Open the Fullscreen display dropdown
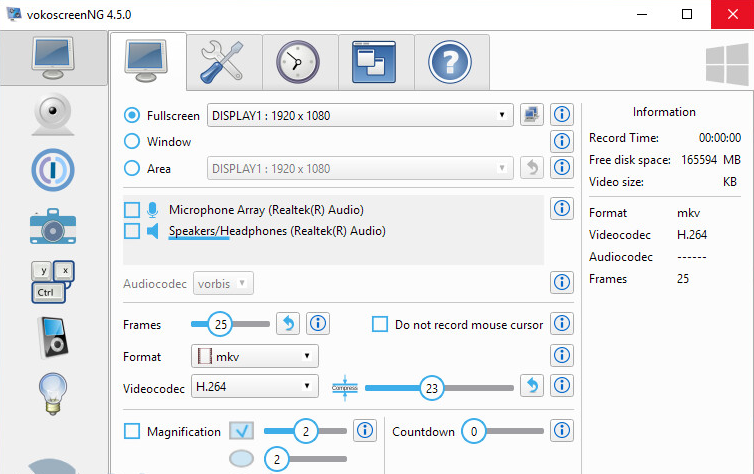Viewport: 754px width, 474px height. 360,115
